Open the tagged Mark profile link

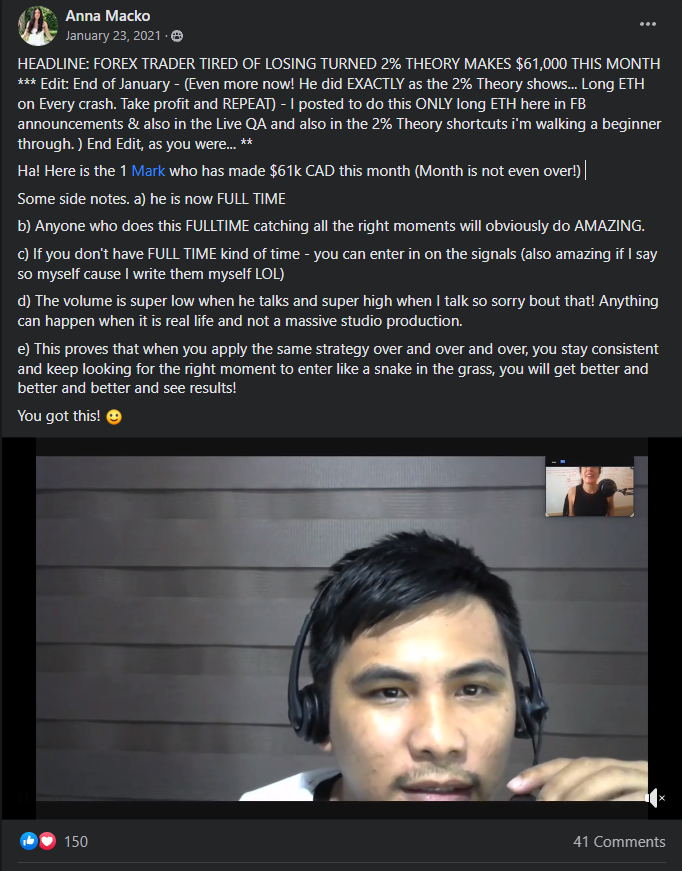click(148, 171)
